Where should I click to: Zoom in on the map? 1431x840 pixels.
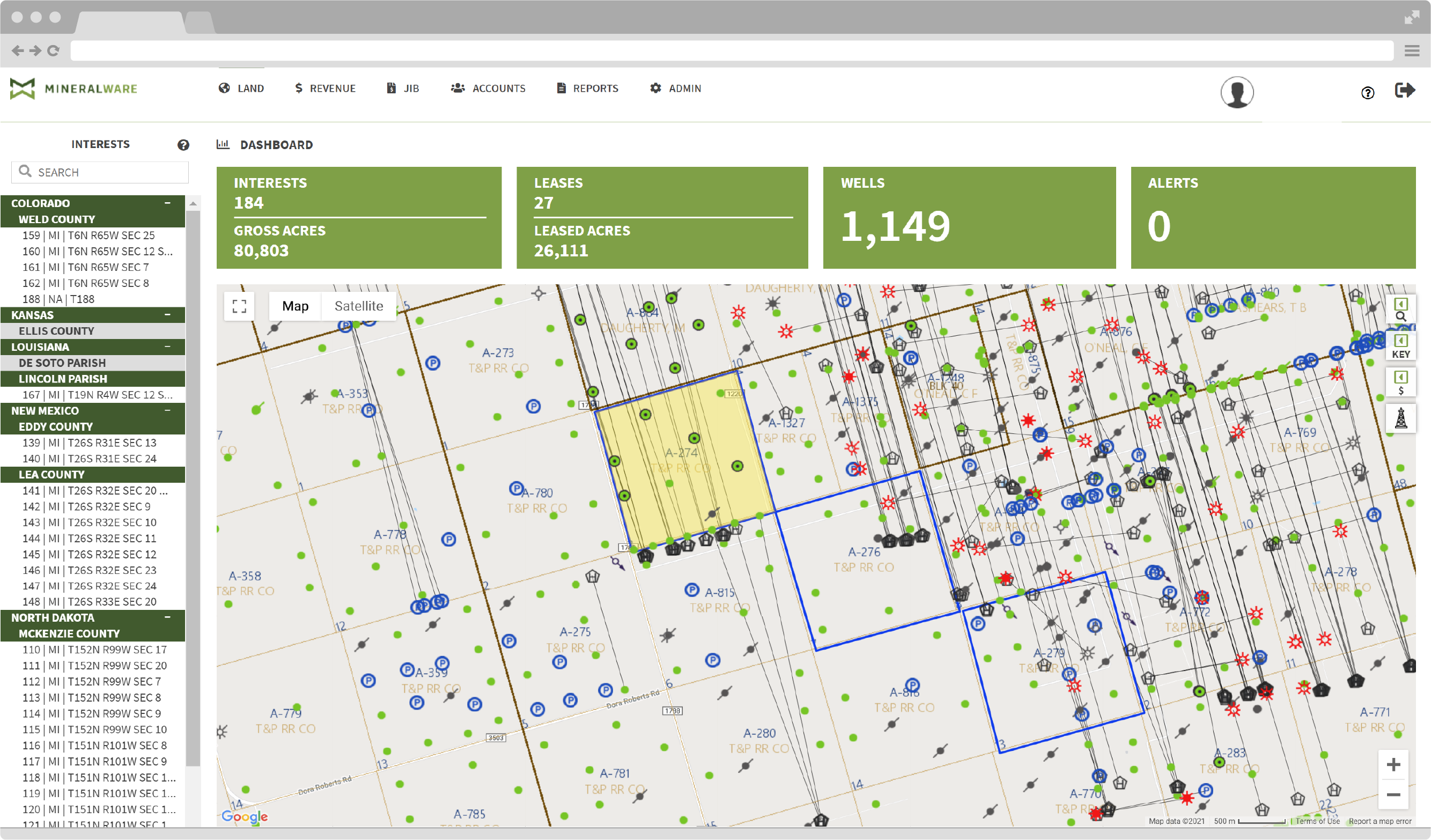click(x=1393, y=764)
